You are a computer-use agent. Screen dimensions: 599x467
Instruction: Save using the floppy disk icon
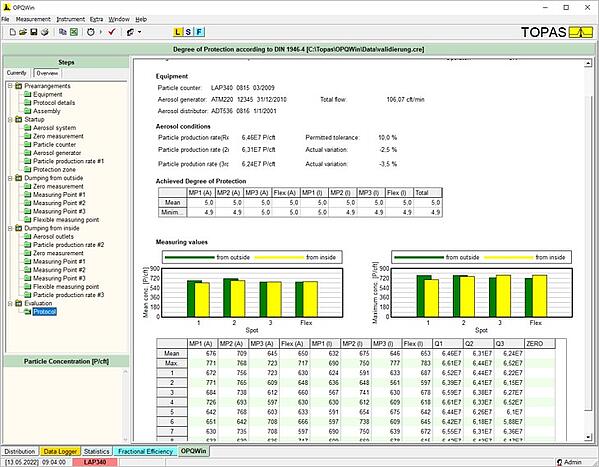tap(34, 32)
